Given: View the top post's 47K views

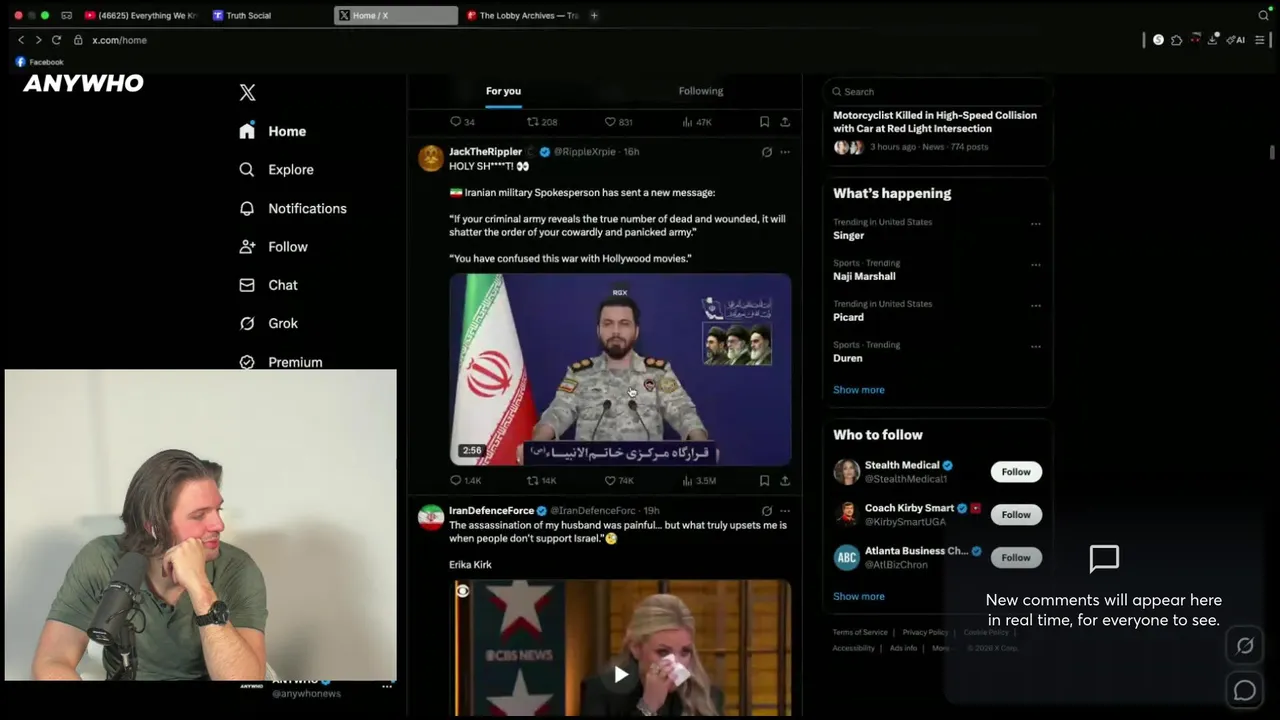Looking at the screenshot, I should click(697, 122).
